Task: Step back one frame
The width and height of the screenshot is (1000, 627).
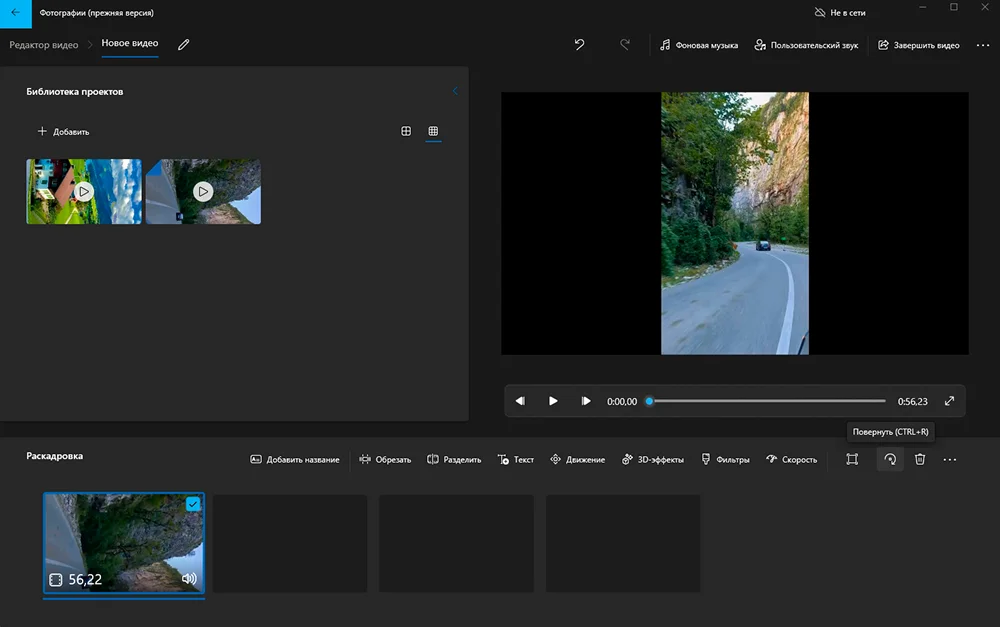Action: [520, 401]
